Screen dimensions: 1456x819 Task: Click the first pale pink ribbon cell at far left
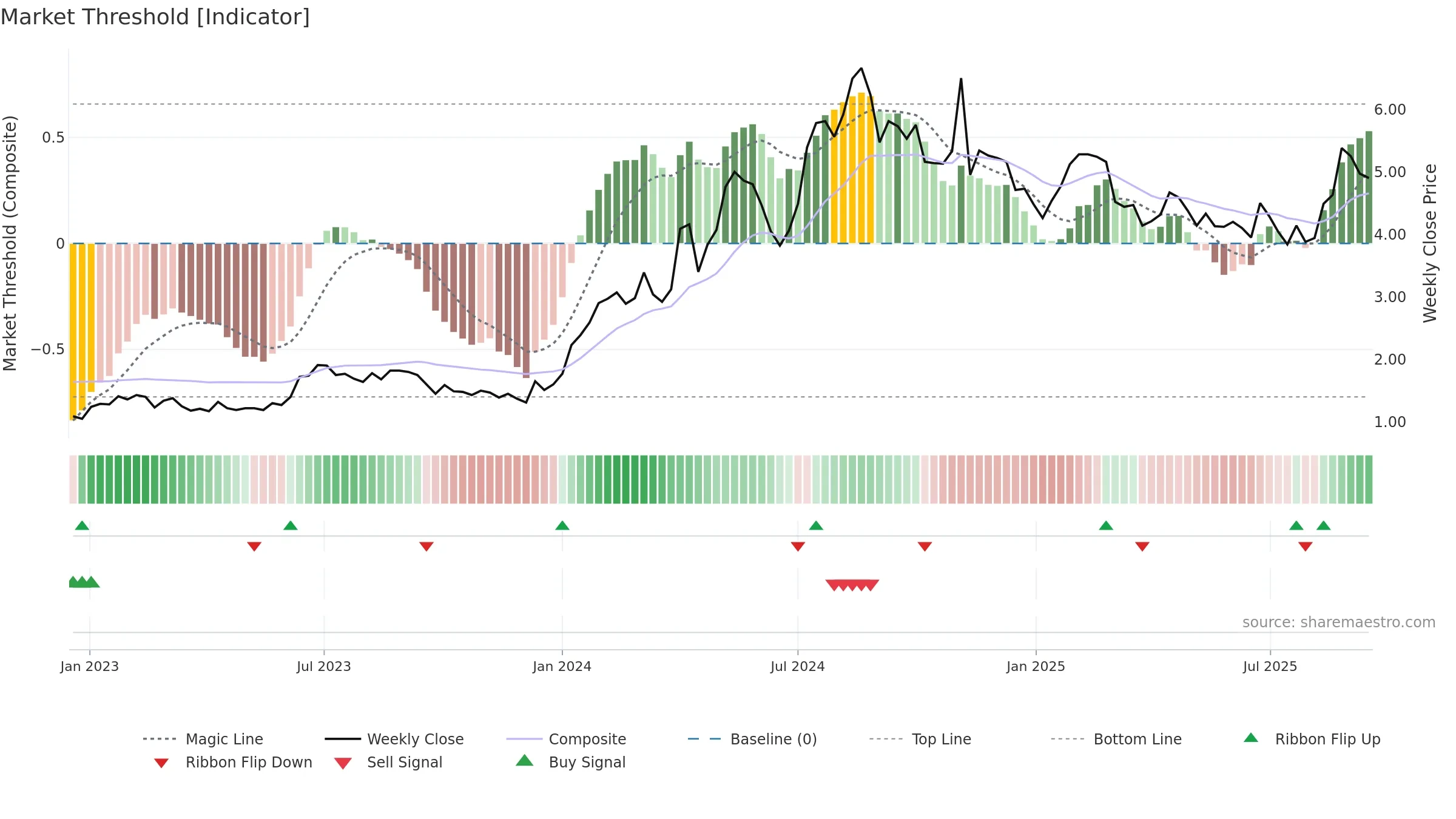coord(73,479)
